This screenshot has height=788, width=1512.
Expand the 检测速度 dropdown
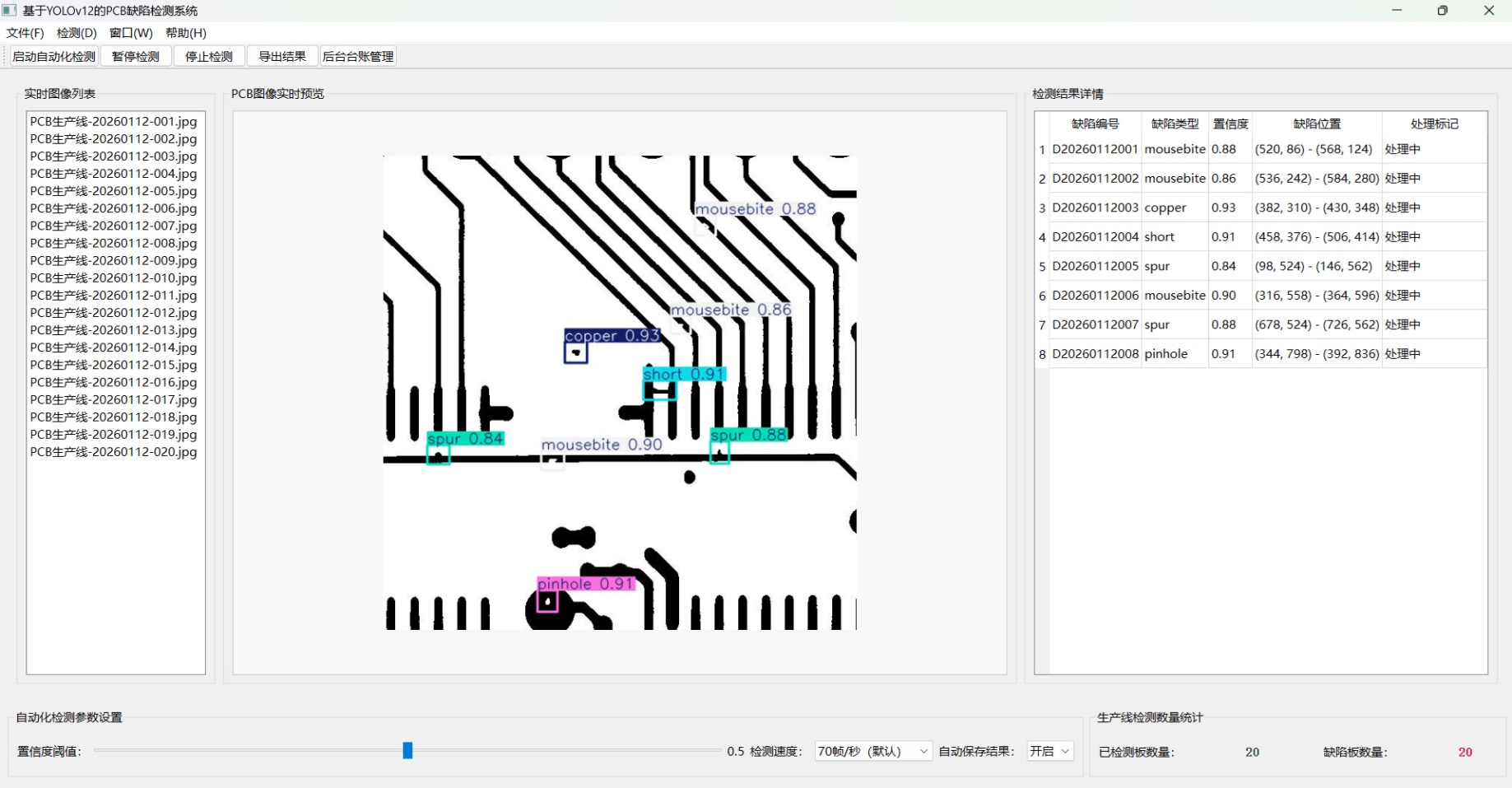click(x=872, y=751)
